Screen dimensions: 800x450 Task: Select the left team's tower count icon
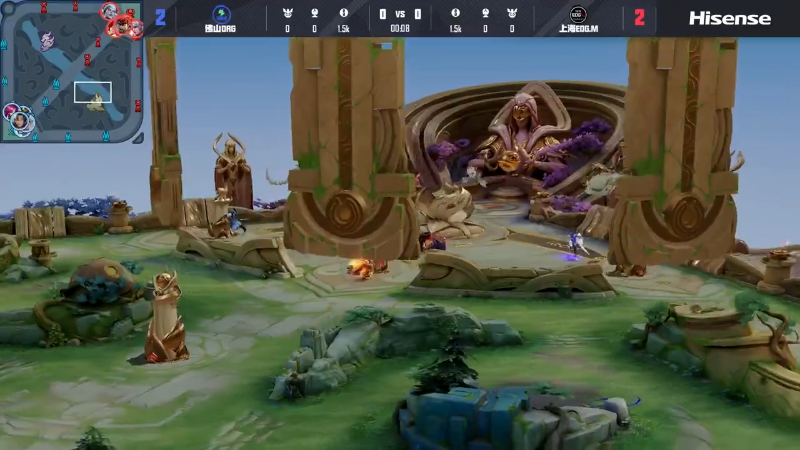pyautogui.click(x=314, y=14)
